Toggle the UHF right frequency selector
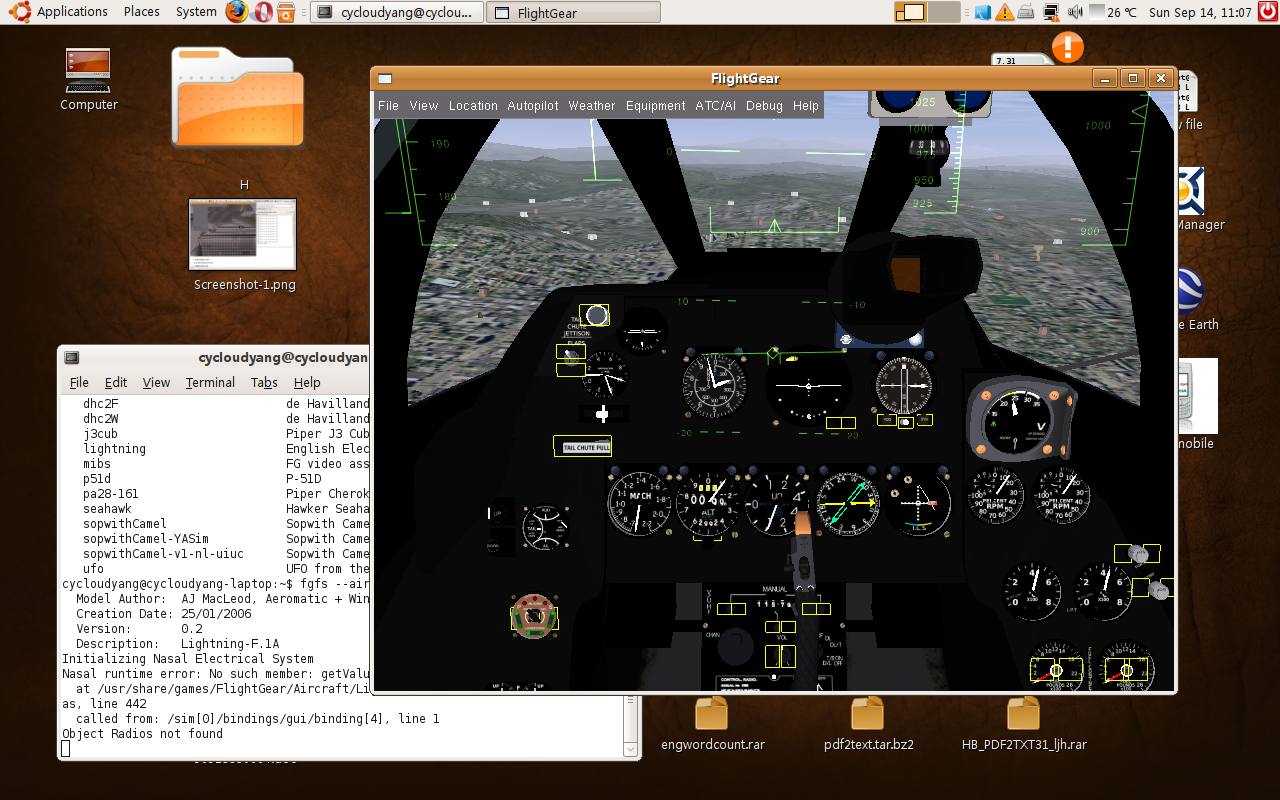 point(816,609)
